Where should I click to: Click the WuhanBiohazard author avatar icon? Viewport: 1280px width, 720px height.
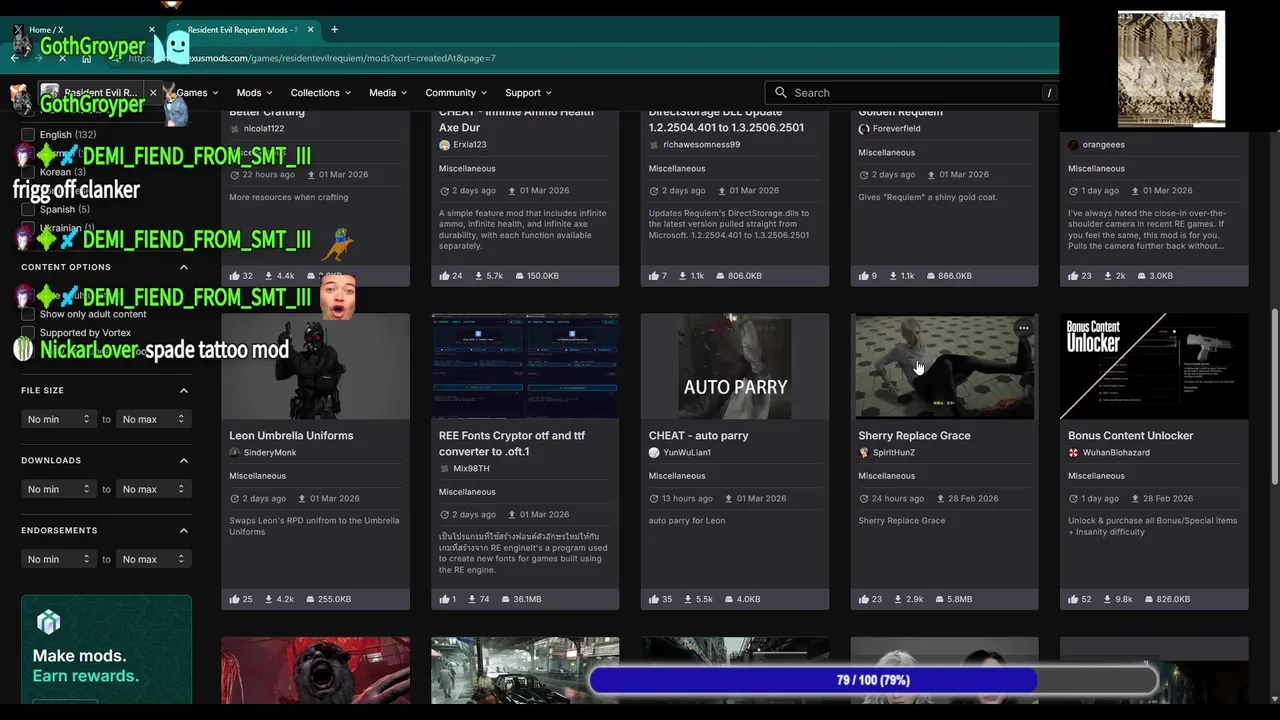click(x=1074, y=453)
